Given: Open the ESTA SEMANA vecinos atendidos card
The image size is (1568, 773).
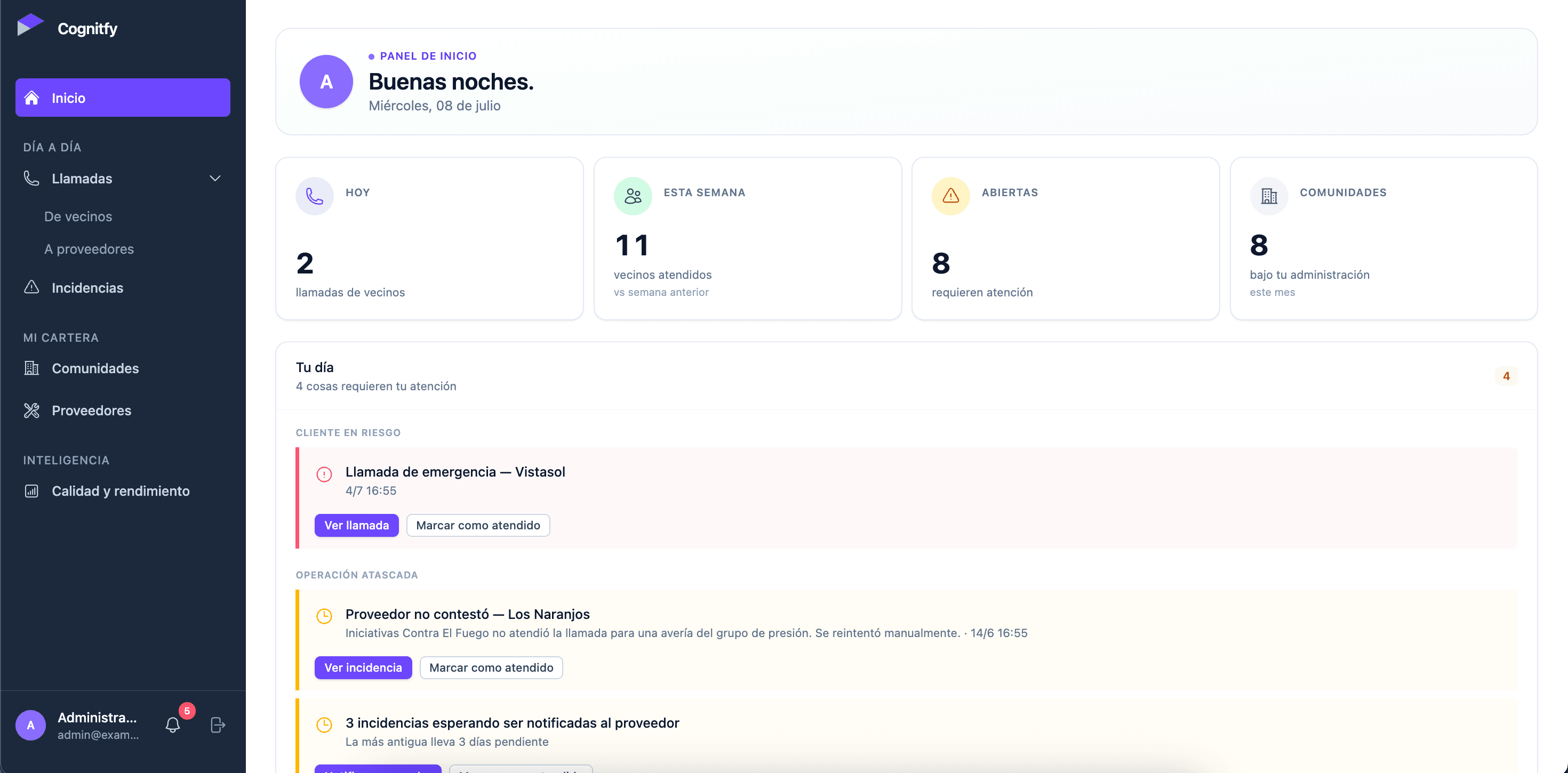Looking at the screenshot, I should click(748, 239).
